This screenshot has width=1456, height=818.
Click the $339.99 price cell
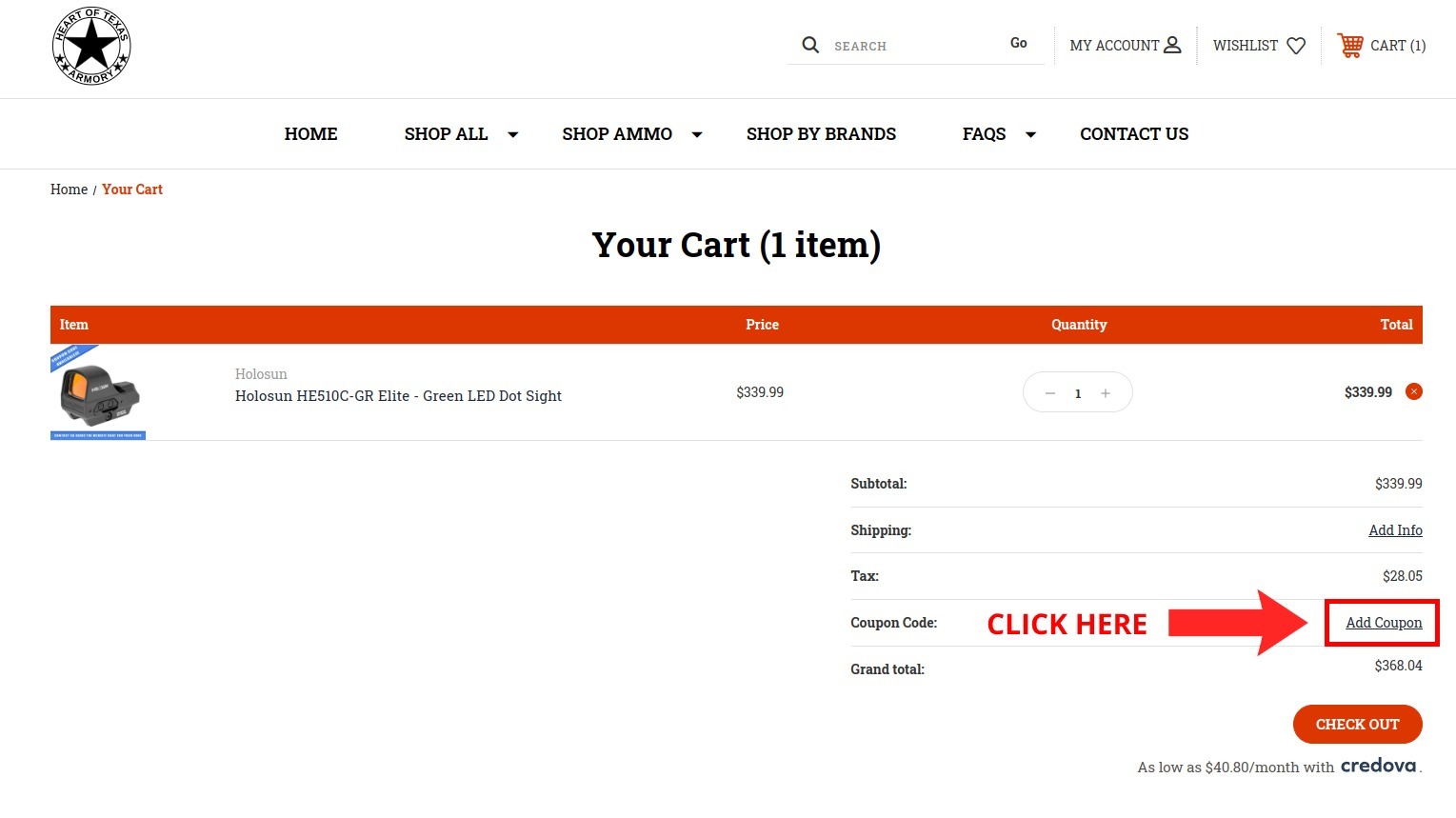[x=760, y=392]
